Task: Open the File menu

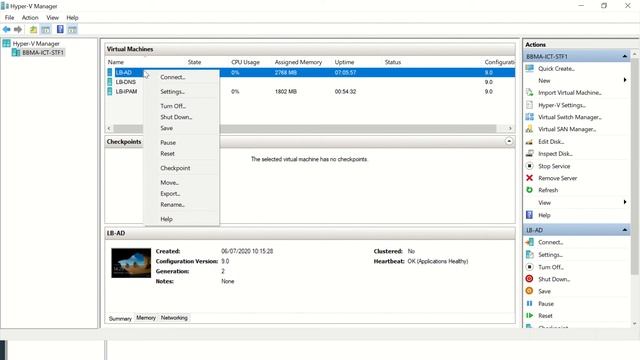Action: point(9,18)
